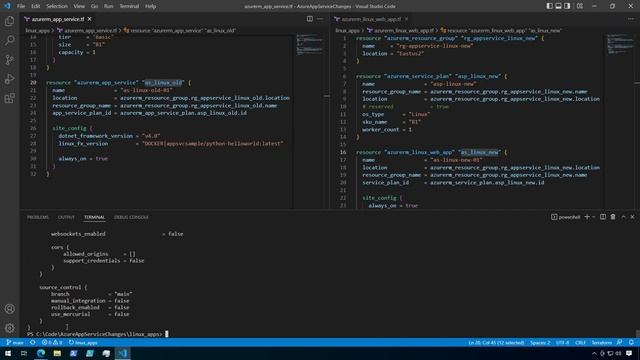Switch to the OUTPUT panel tab

66,217
